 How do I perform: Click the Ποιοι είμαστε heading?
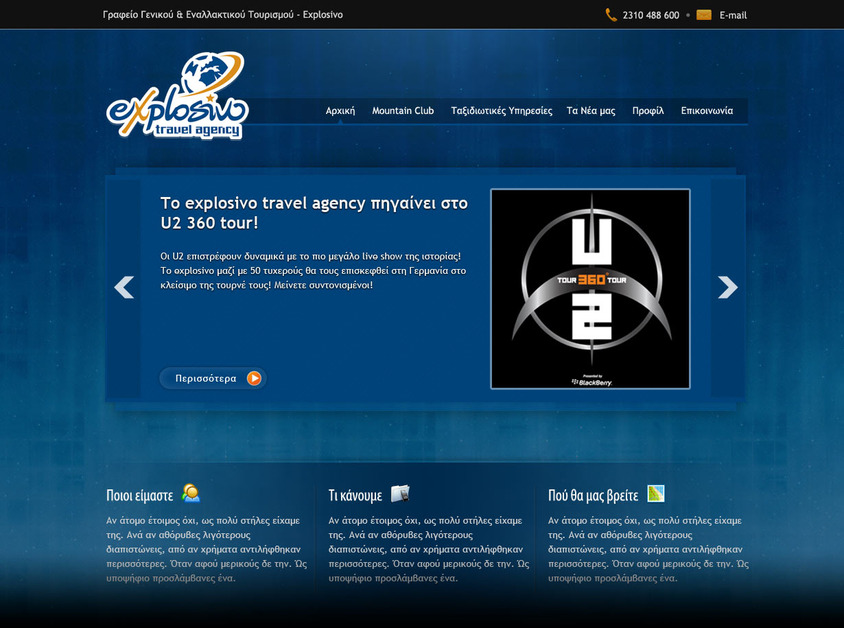139,495
